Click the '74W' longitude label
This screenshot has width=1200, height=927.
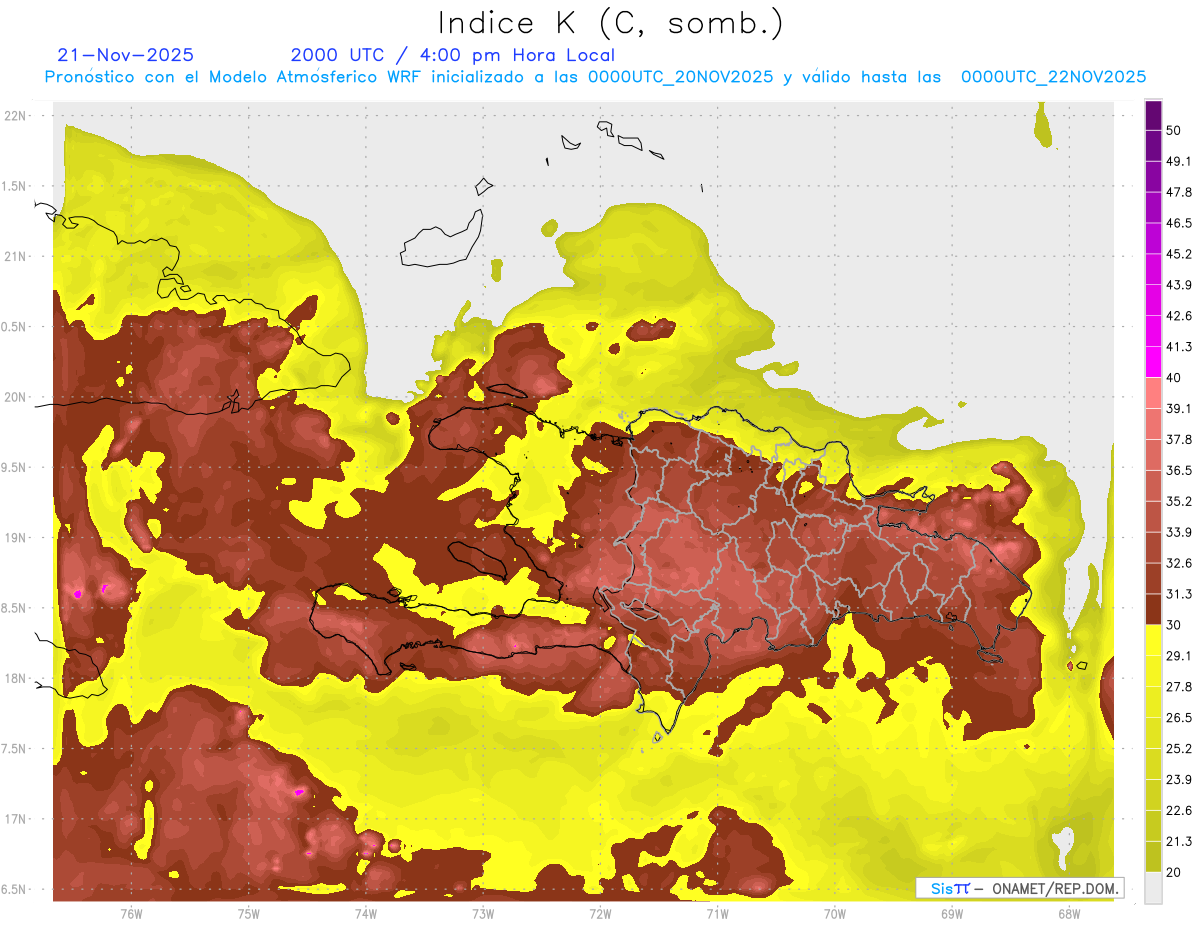click(366, 914)
